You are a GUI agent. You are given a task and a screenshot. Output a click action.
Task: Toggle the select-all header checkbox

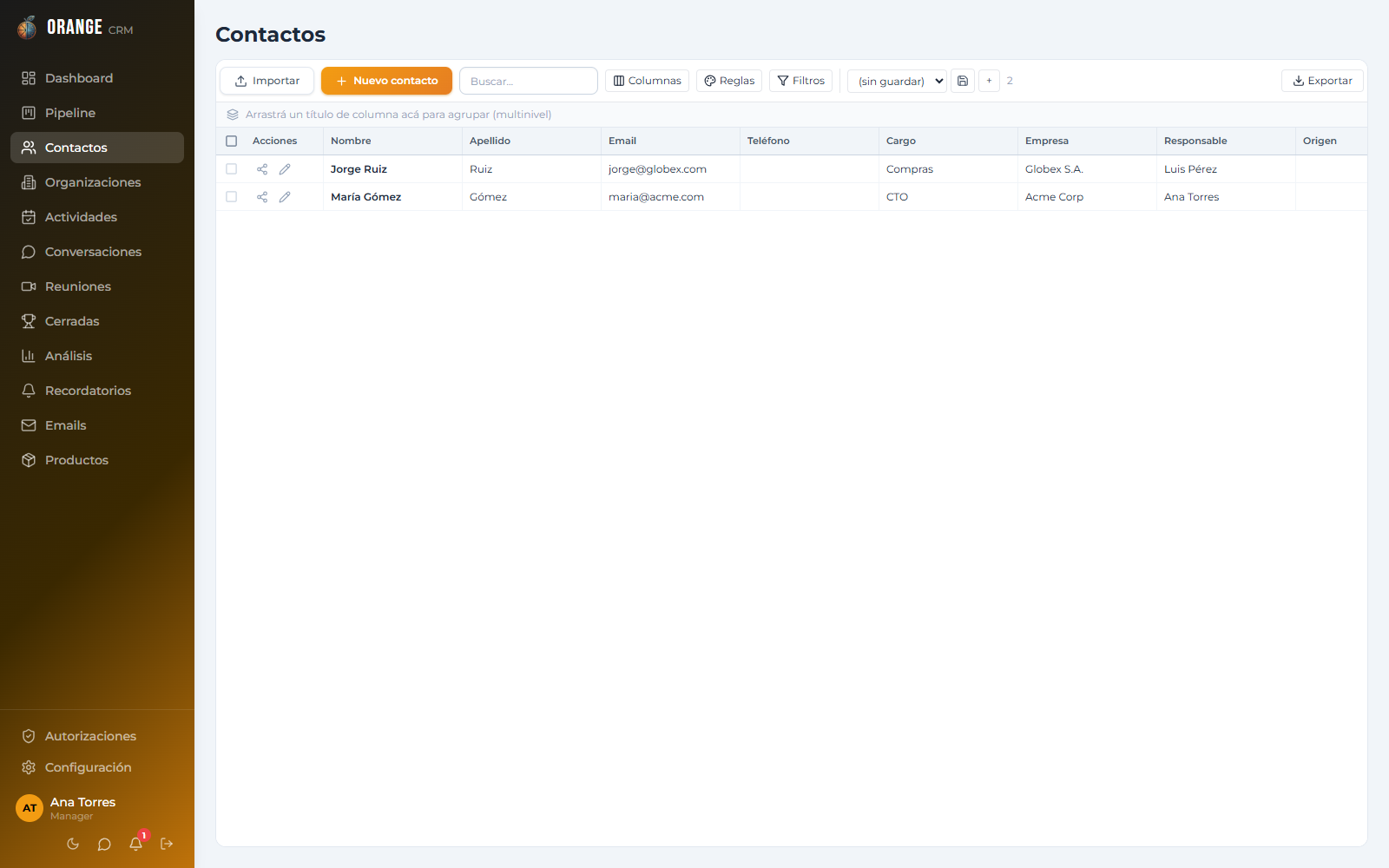(231, 141)
